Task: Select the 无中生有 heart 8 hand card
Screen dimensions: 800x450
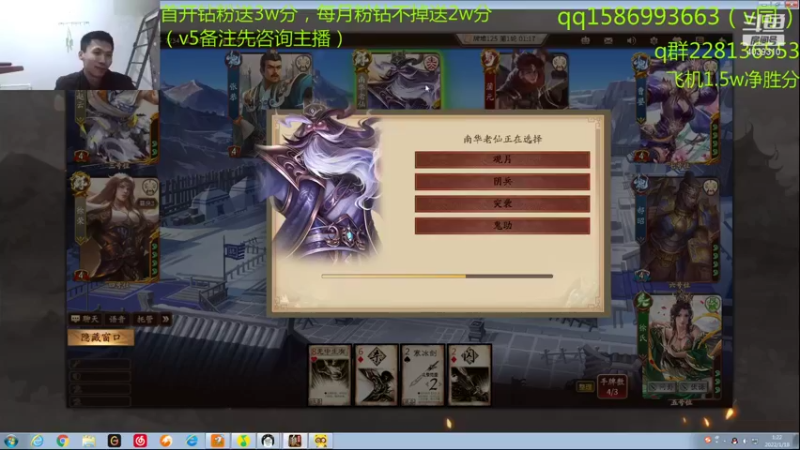Action: 330,375
